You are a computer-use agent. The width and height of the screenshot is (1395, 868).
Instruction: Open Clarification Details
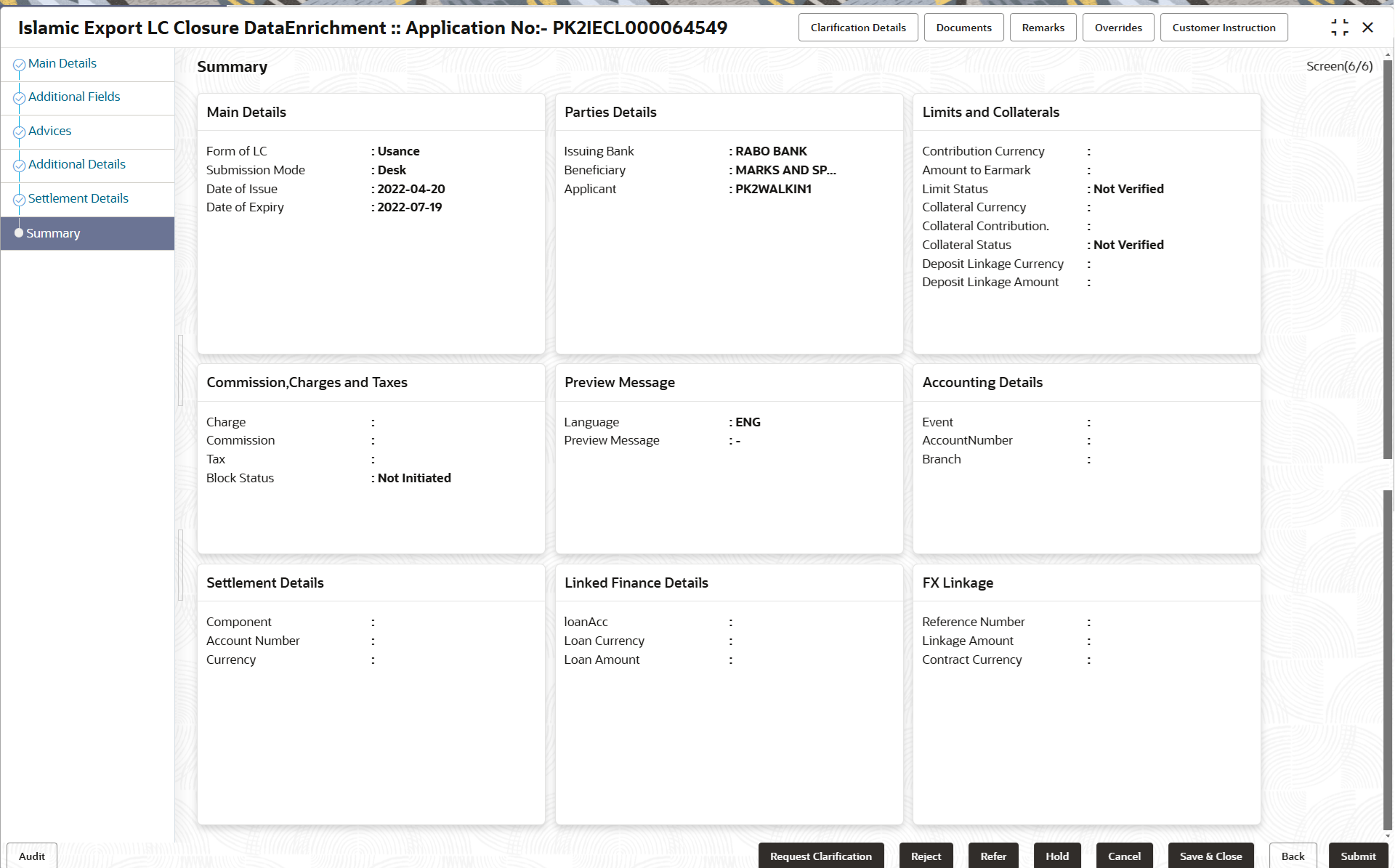coord(858,28)
